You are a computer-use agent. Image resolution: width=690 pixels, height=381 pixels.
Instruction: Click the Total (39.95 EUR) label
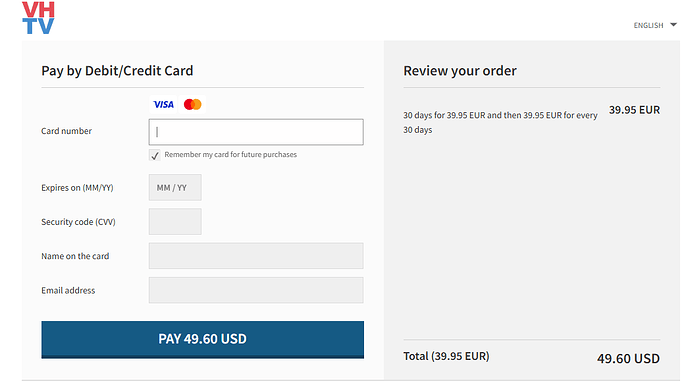pyautogui.click(x=446, y=356)
